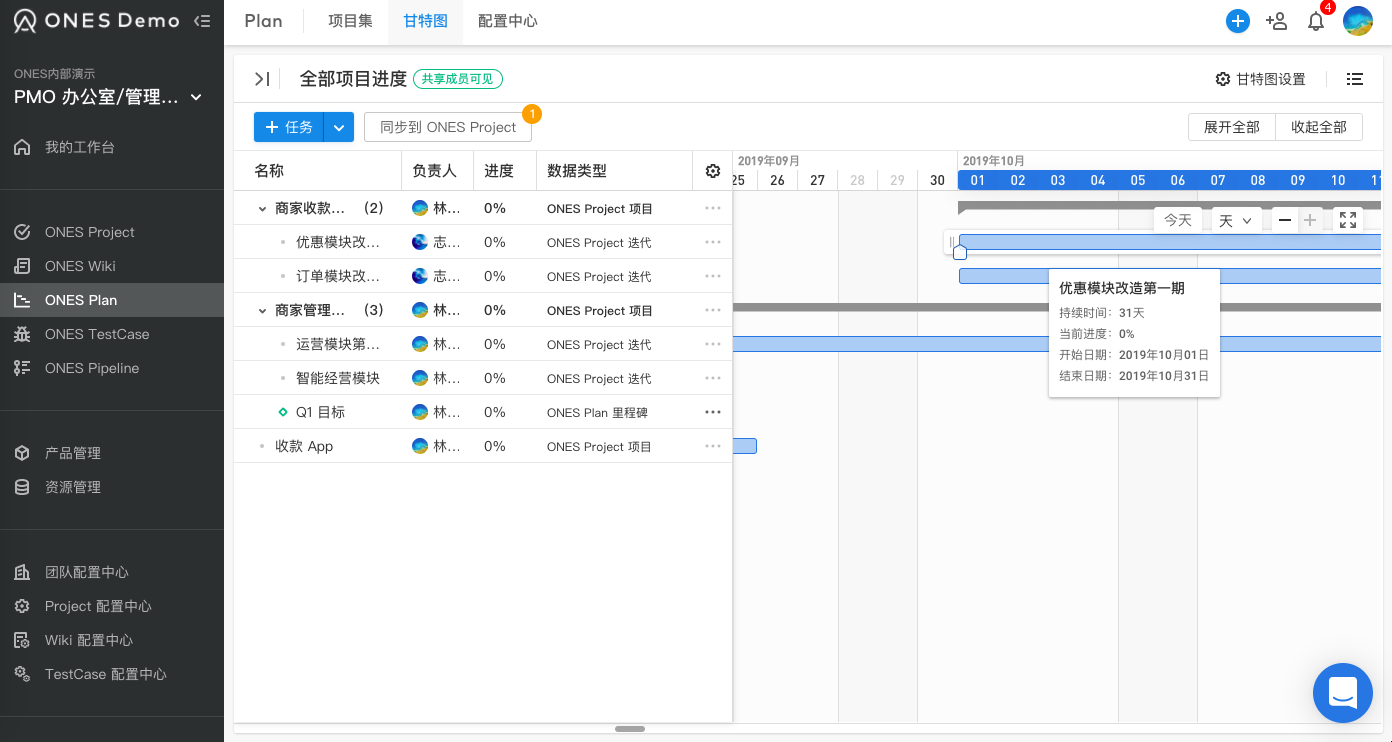Open more options for 商家管理 row
Image resolution: width=1392 pixels, height=742 pixels.
[x=713, y=310]
